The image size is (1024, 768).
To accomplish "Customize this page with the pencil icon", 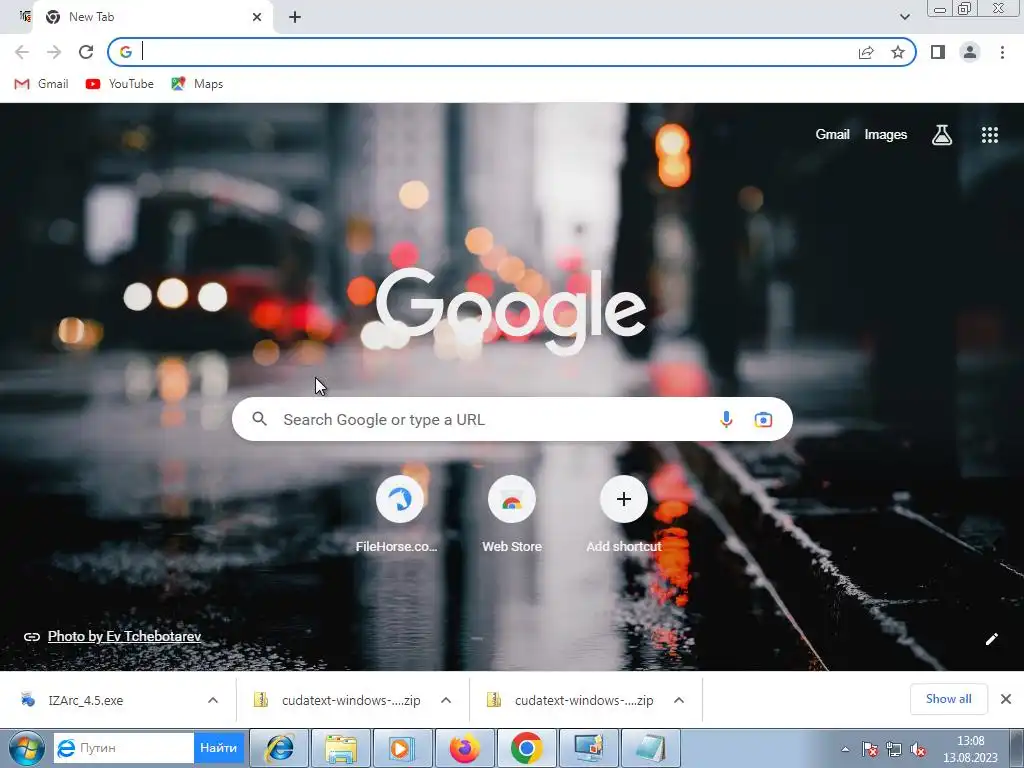I will point(991,639).
